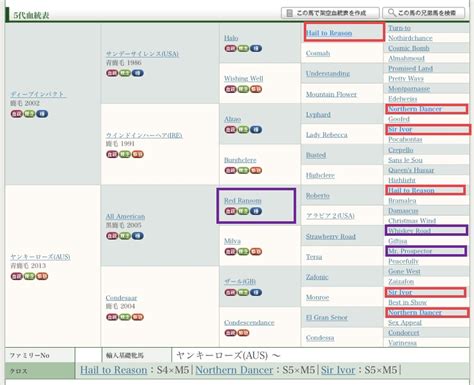Viewport: 474px width, 385px height.
Task: Open the Gone West link
Action: pos(404,272)
